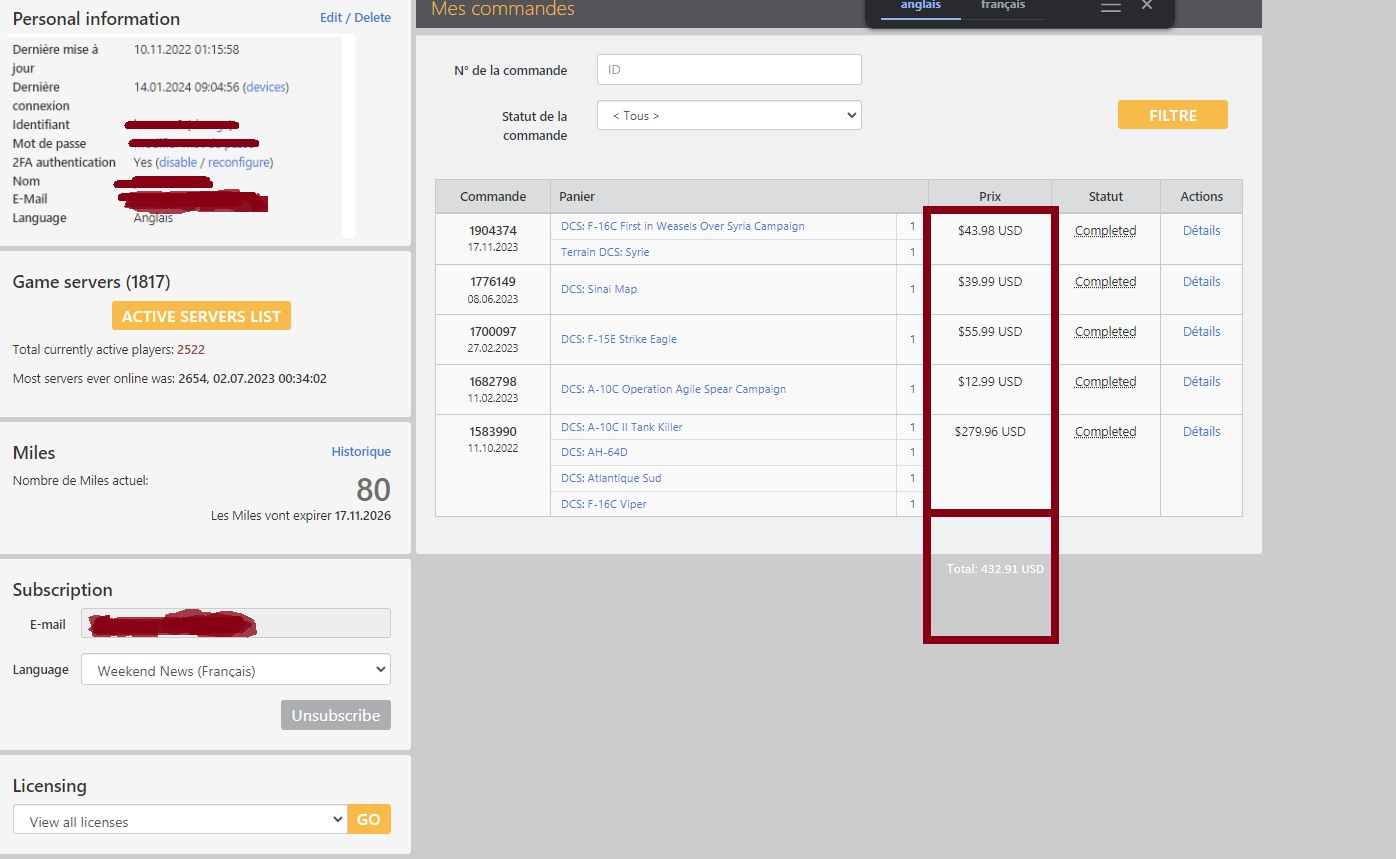Click the Miles expiry date 17.11.2026
This screenshot has width=1396, height=859.
point(363,516)
